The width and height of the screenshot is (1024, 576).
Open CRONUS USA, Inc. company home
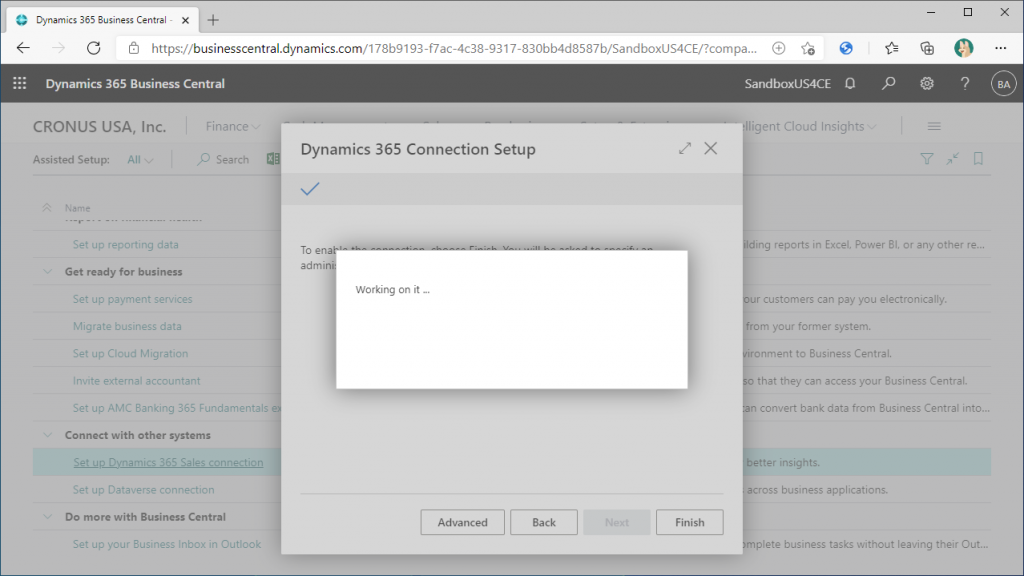tap(99, 127)
